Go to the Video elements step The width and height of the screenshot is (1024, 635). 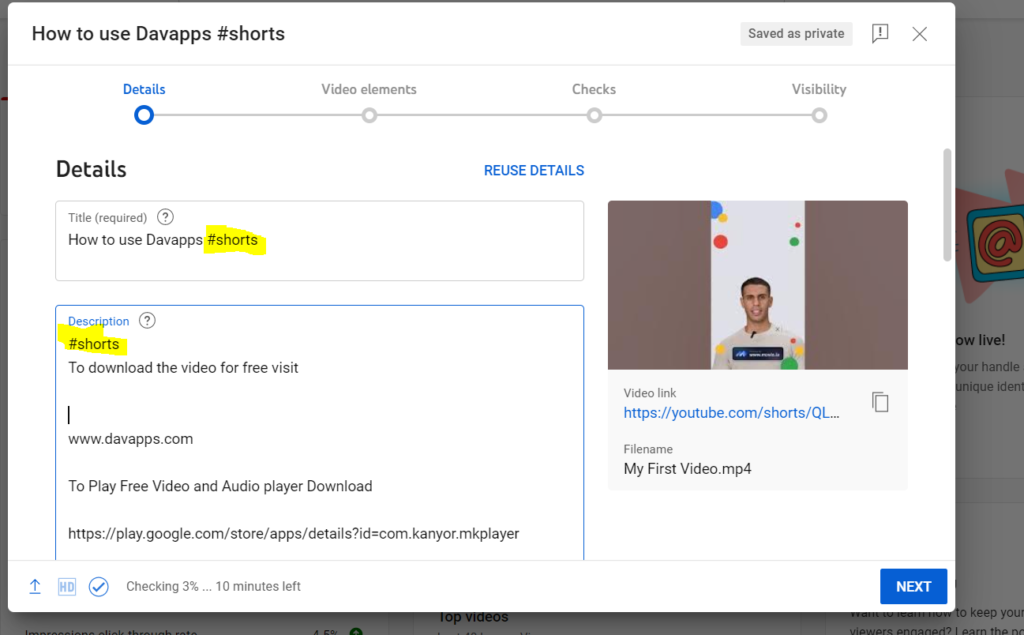click(369, 90)
